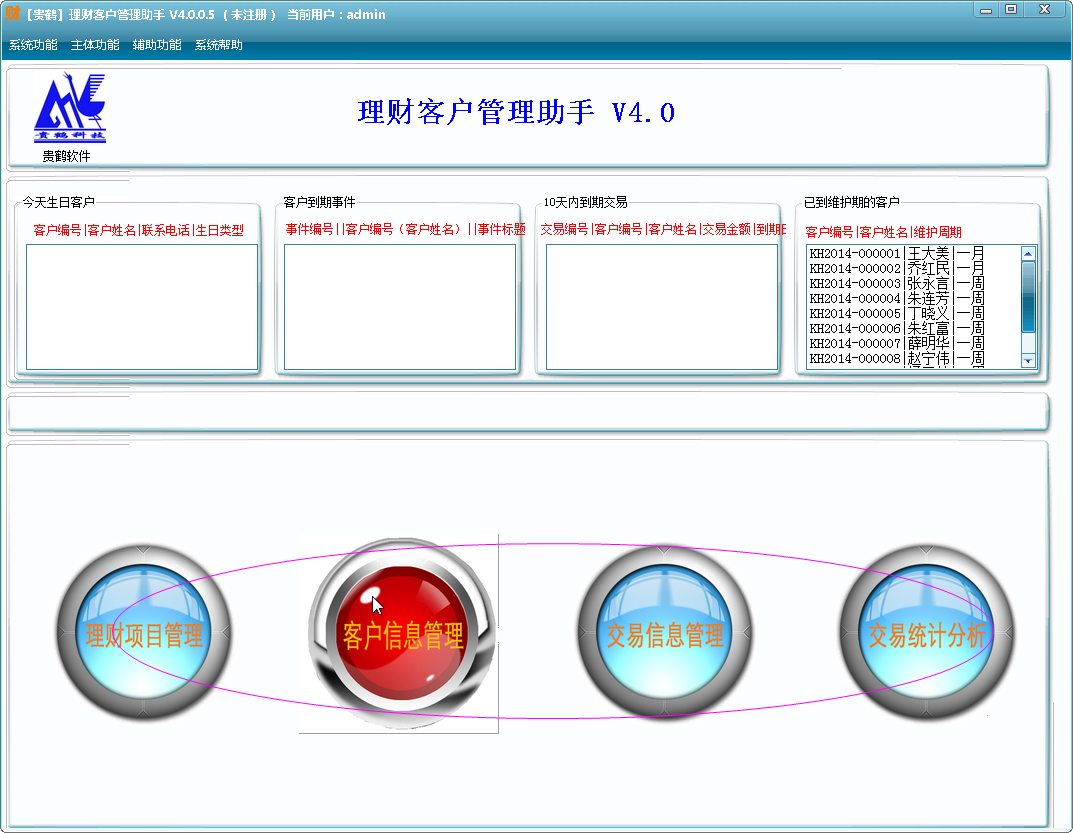Click the 理财客户管理助手 V4.0 title text
This screenshot has height=833, width=1073.
pyautogui.click(x=517, y=112)
